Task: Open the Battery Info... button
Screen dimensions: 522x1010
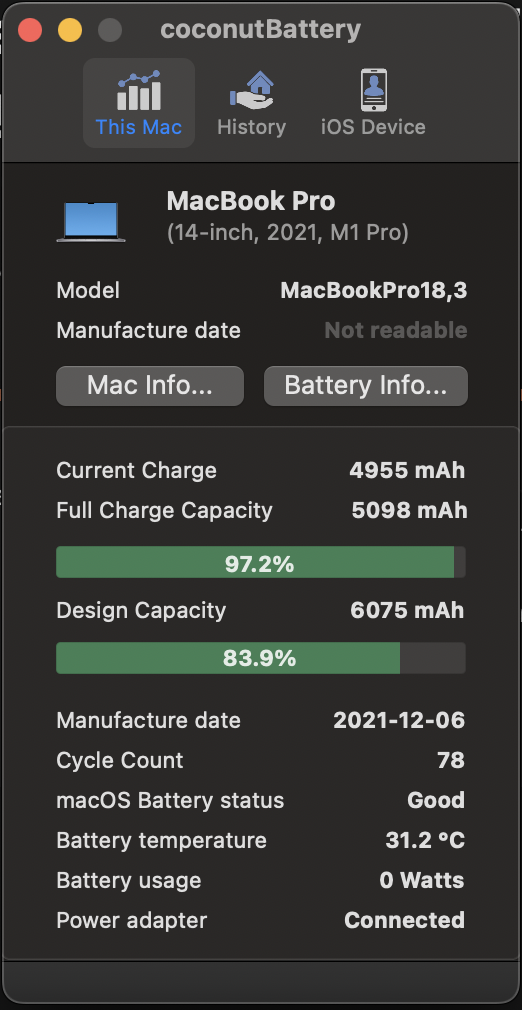Action: 365,386
